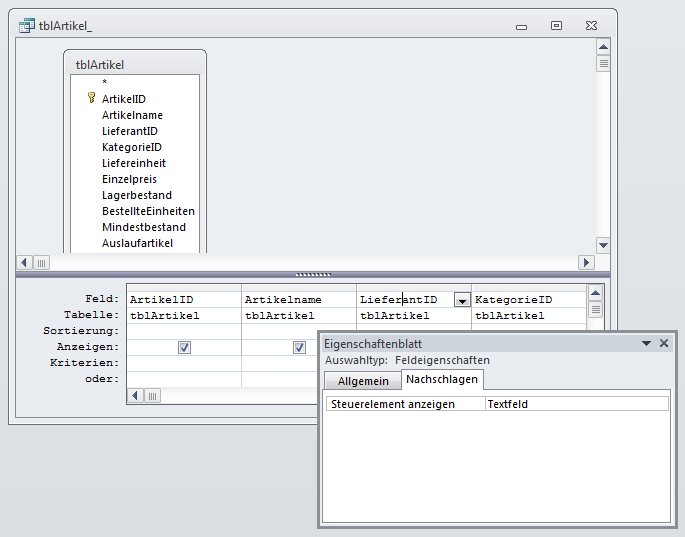The image size is (685, 537).
Task: Minimize the tblArtikel_ query window
Action: pyautogui.click(x=522, y=26)
